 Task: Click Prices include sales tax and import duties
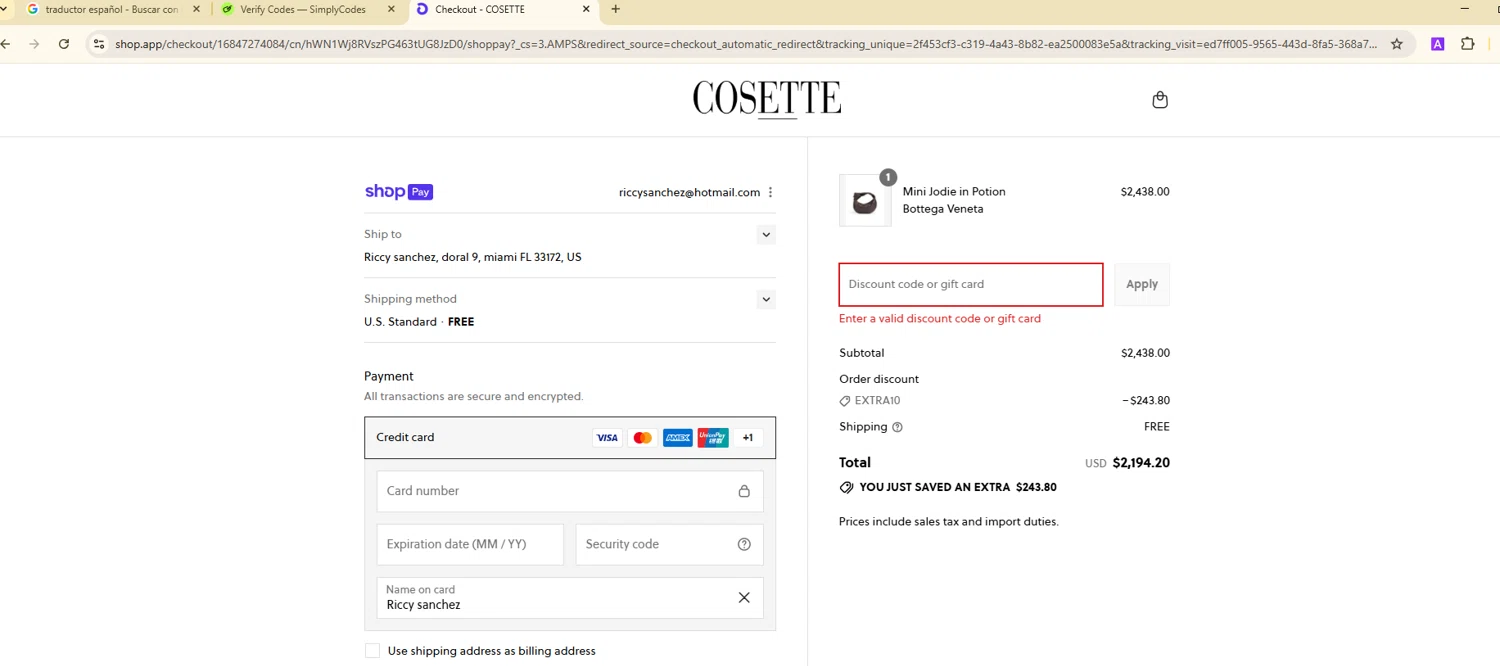click(948, 522)
